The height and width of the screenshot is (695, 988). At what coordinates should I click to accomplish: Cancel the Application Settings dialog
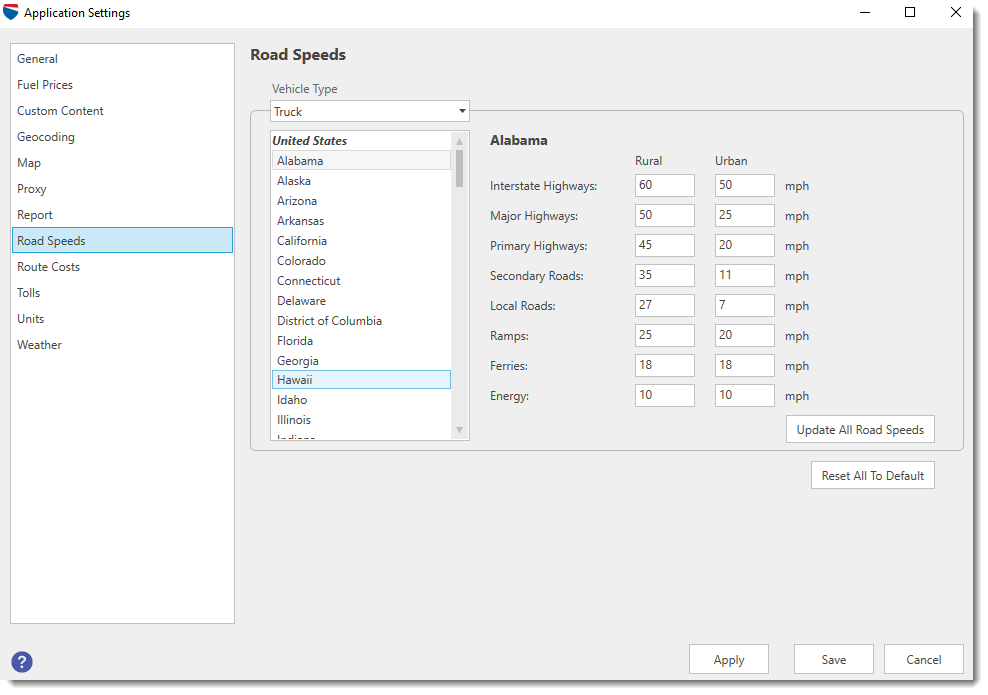pyautogui.click(x=923, y=660)
